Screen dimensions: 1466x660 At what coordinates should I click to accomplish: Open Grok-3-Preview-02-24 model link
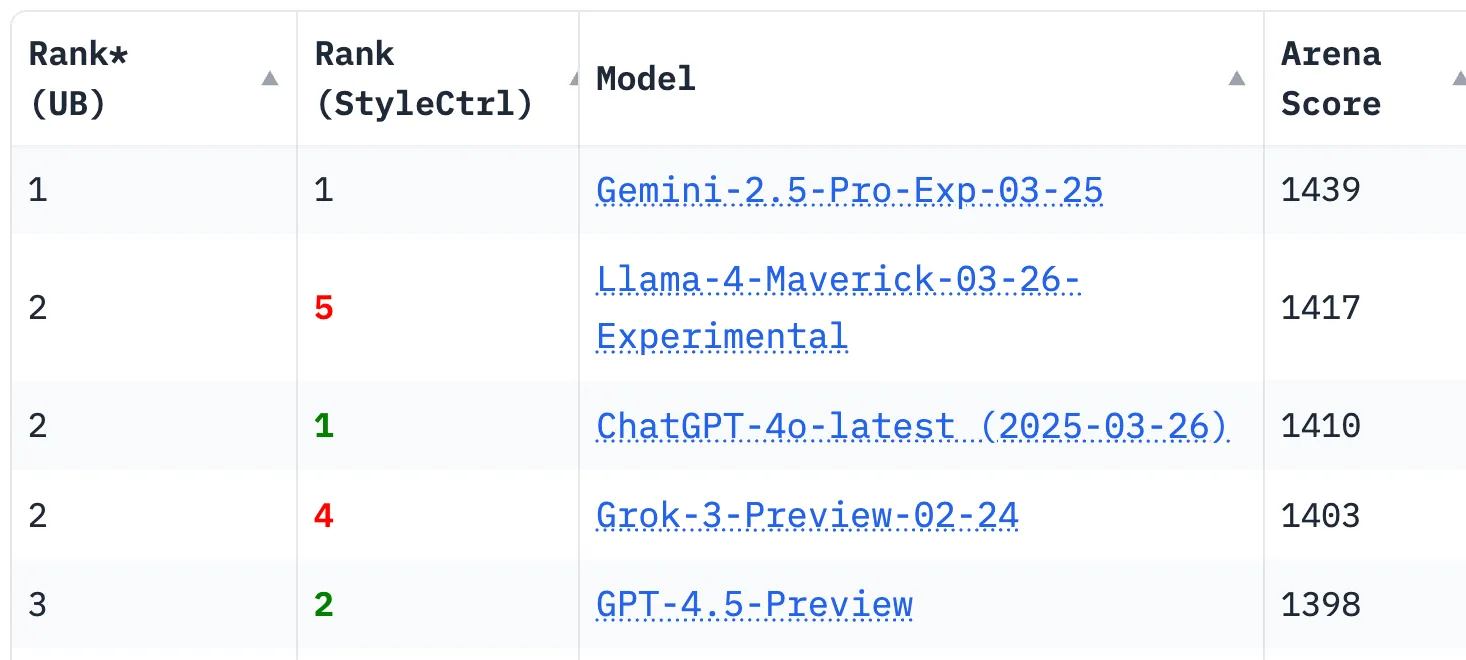click(x=807, y=516)
